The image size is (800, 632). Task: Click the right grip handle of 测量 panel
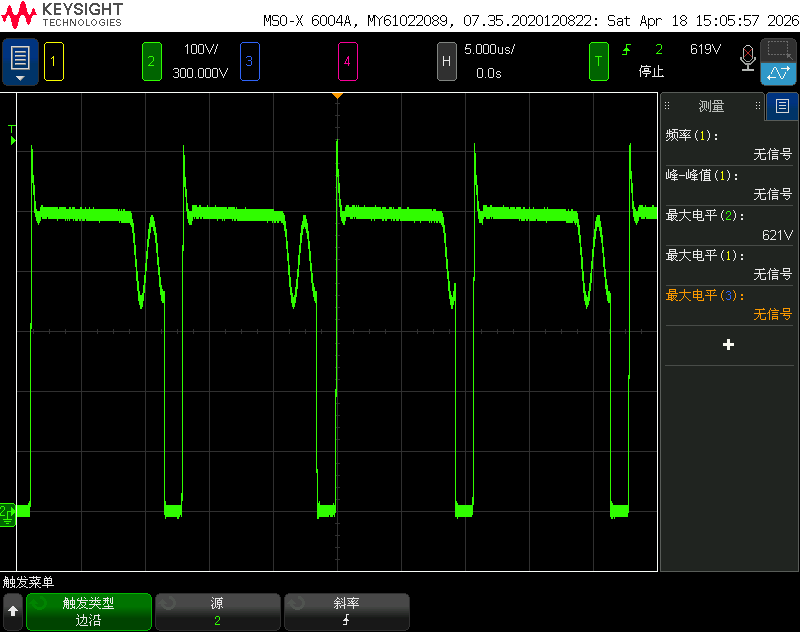[758, 106]
